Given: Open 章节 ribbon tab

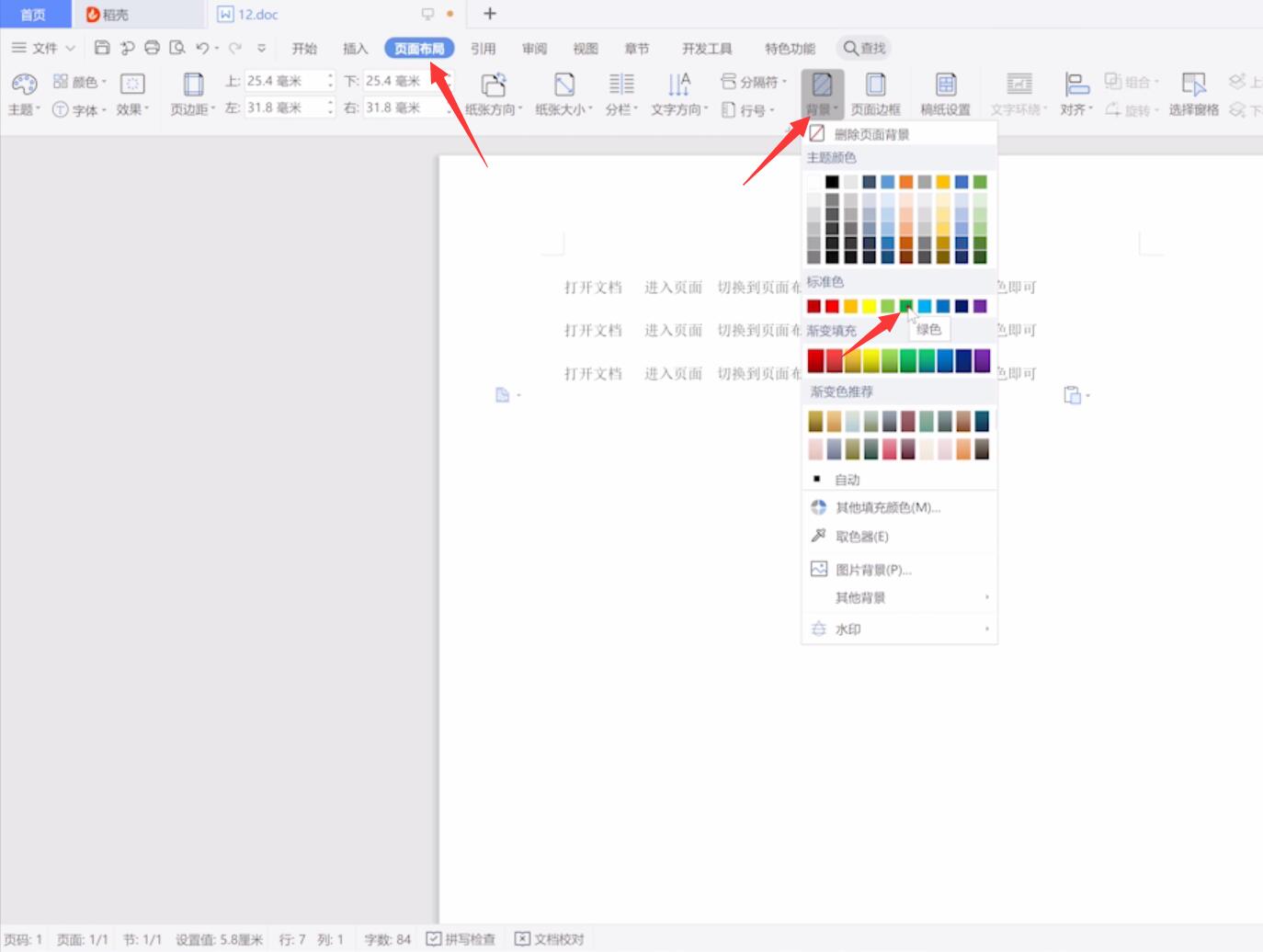Looking at the screenshot, I should (x=637, y=49).
